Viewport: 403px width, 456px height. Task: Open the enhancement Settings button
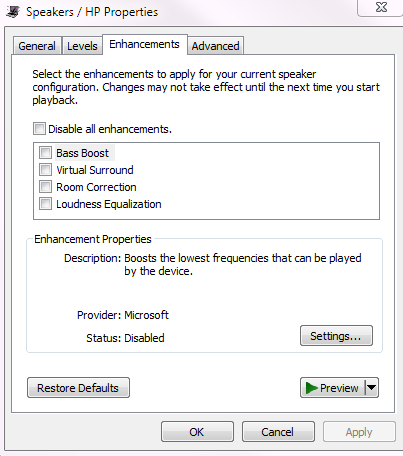click(x=336, y=336)
